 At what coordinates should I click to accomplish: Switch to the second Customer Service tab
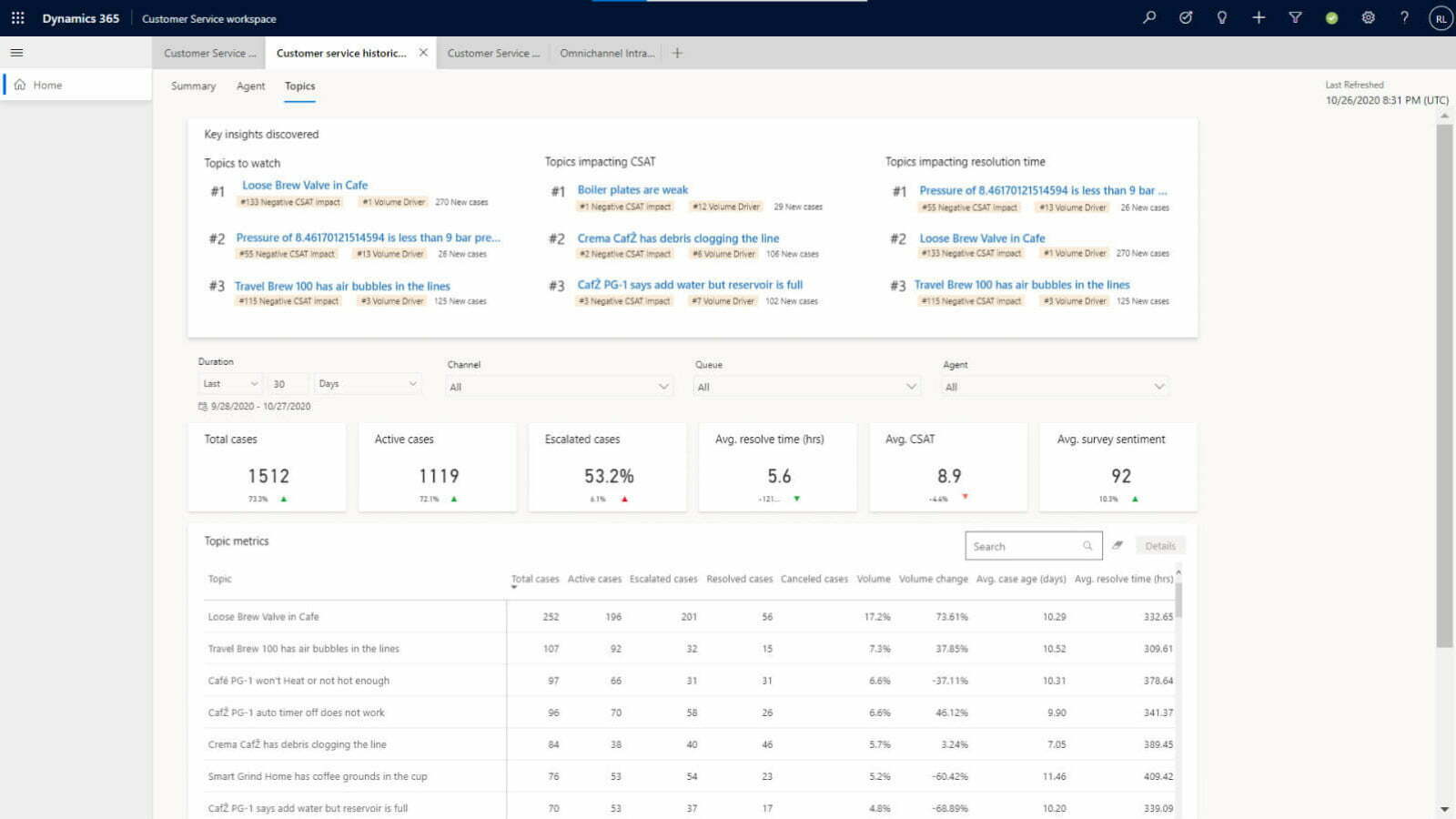(x=493, y=53)
